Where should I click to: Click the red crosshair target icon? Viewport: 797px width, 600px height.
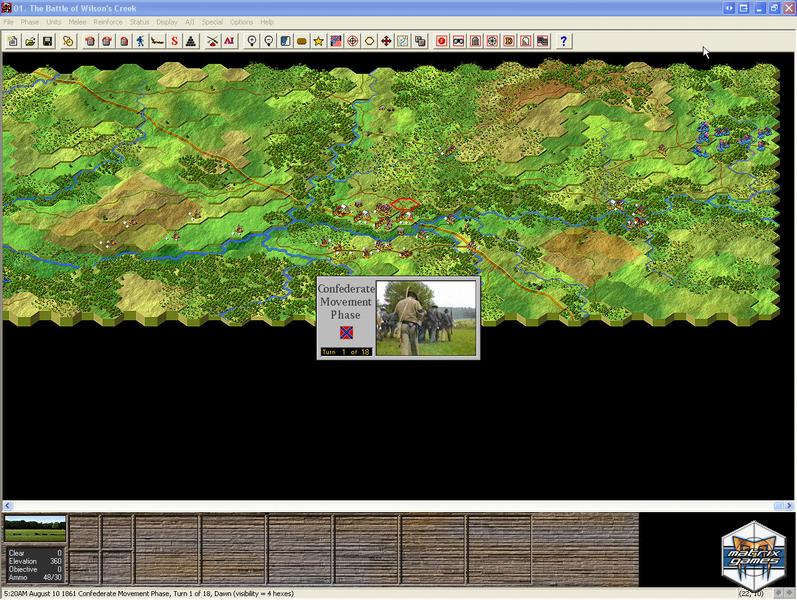point(352,41)
